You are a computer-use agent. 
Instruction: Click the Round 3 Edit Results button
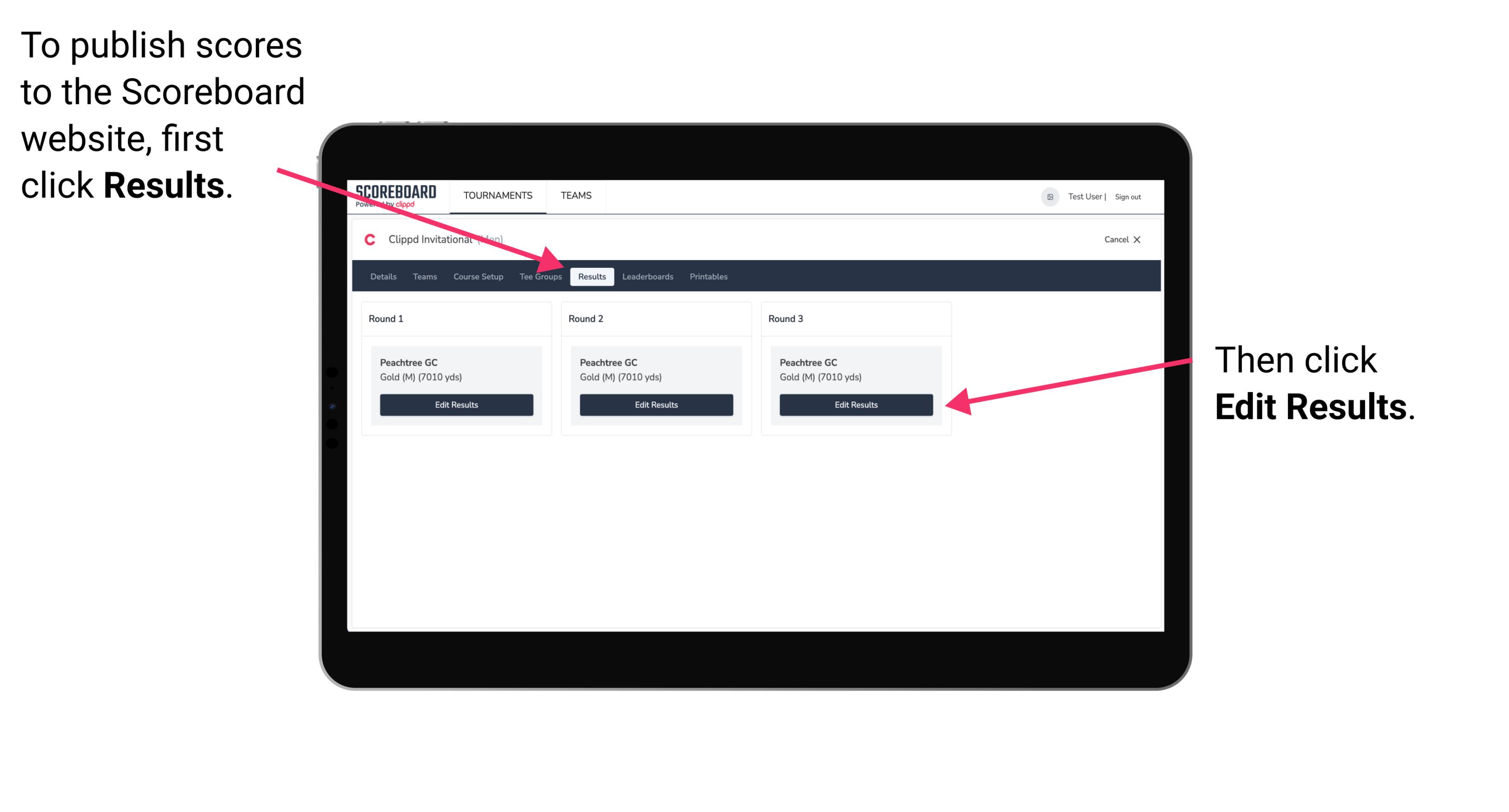click(x=855, y=404)
